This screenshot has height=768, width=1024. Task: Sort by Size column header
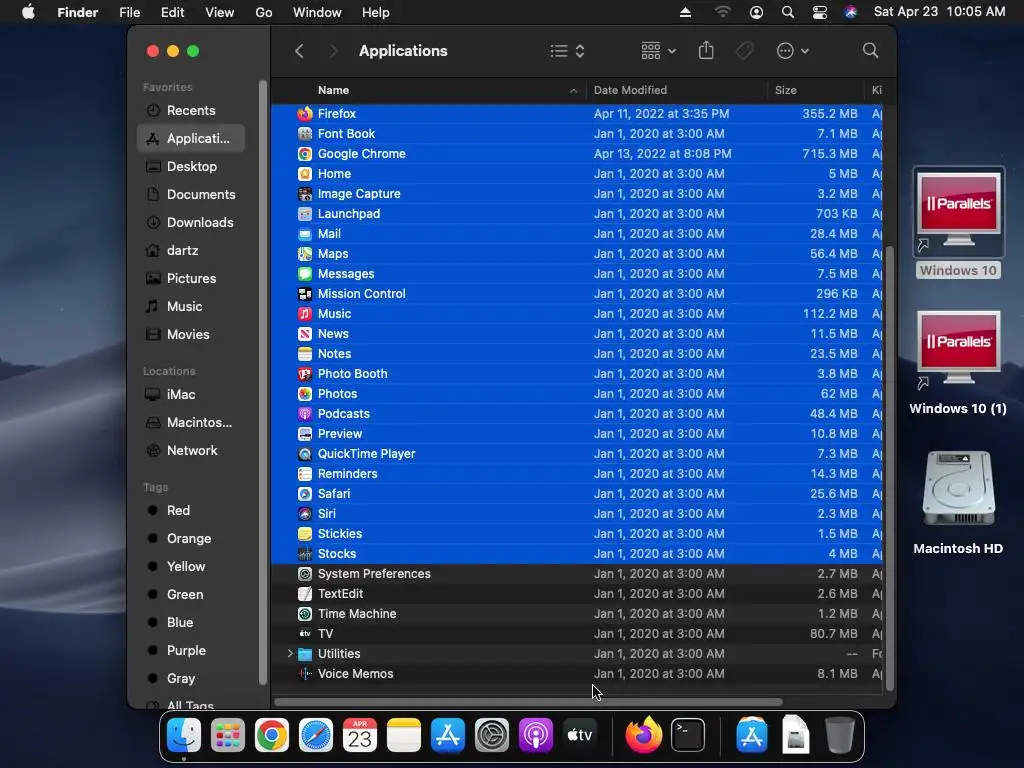point(816,90)
